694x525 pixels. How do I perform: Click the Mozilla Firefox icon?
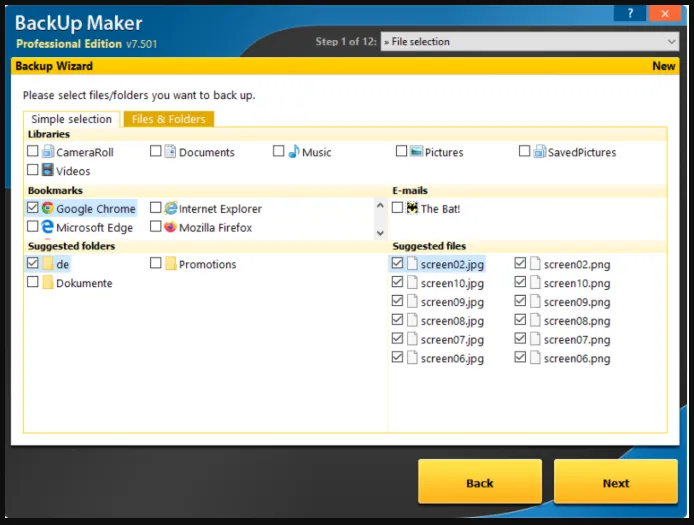coord(170,227)
